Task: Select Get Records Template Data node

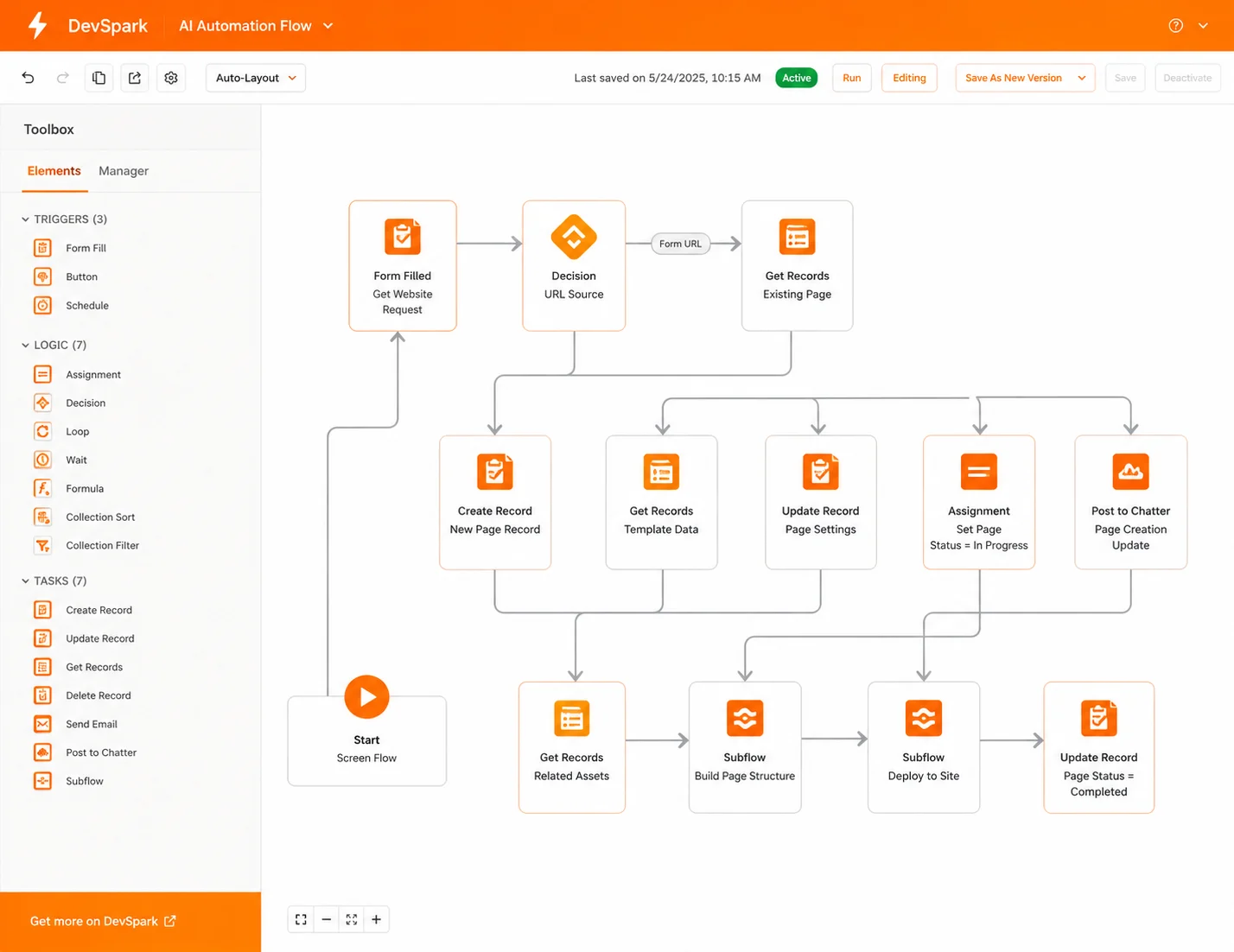Action: coord(661,502)
